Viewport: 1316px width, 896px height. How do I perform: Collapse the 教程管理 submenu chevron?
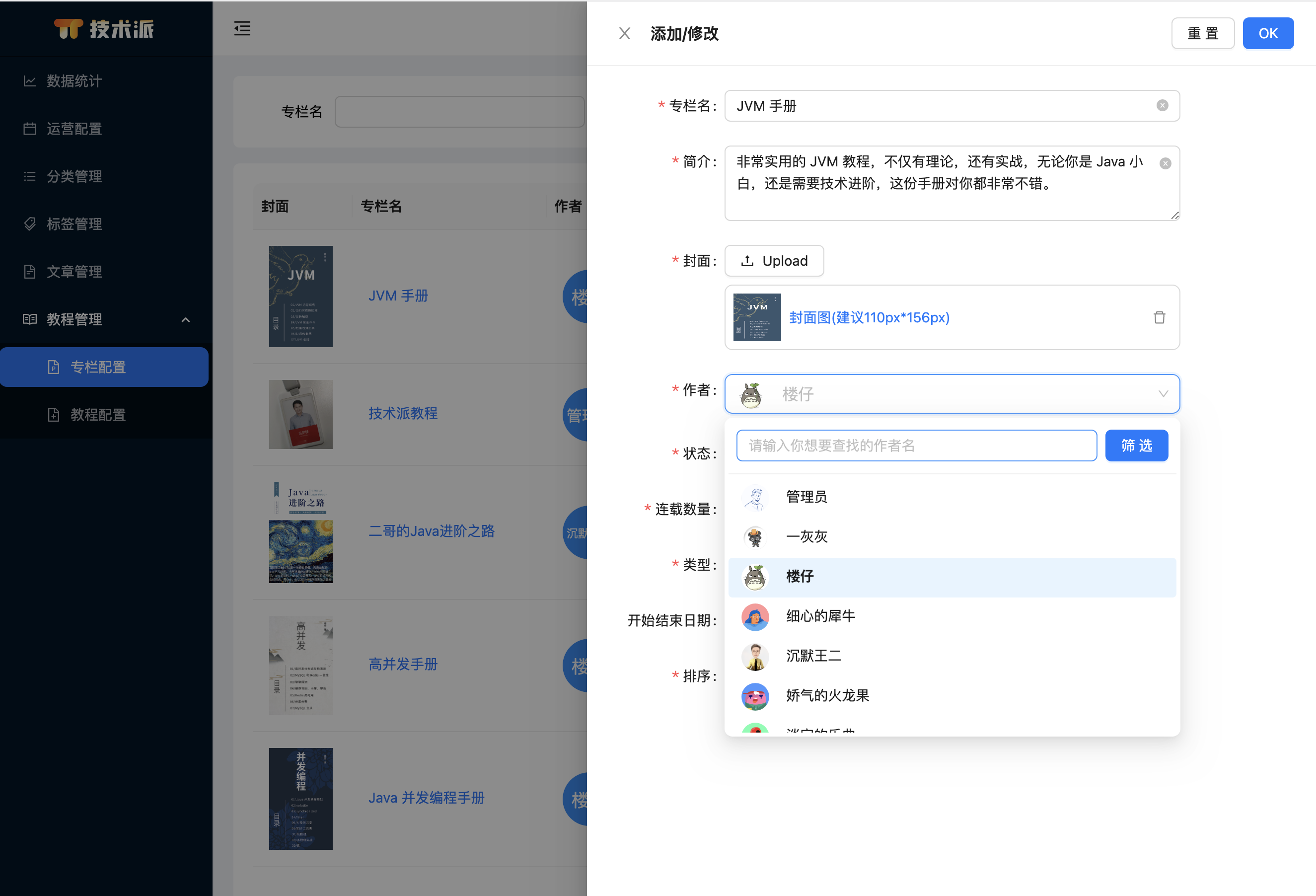tap(186, 319)
